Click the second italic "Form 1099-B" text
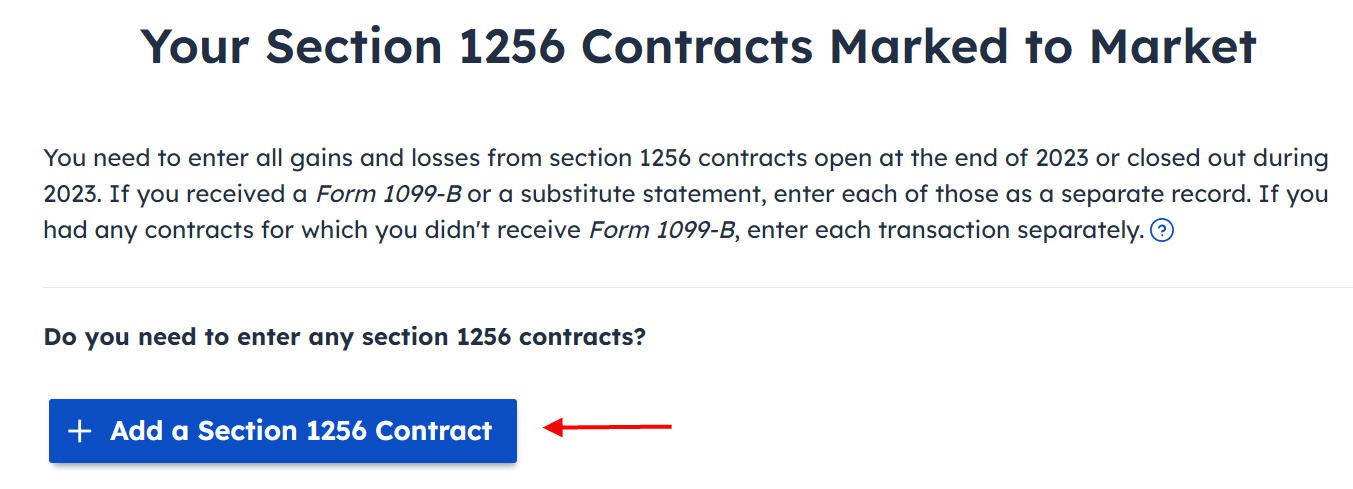The width and height of the screenshot is (1353, 489). pyautogui.click(x=661, y=231)
